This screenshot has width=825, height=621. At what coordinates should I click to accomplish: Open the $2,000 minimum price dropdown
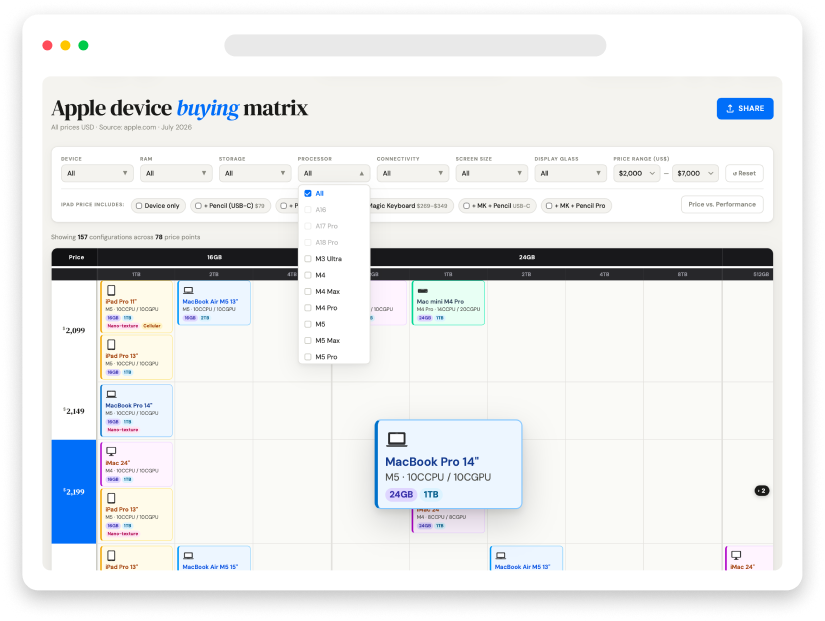[637, 173]
